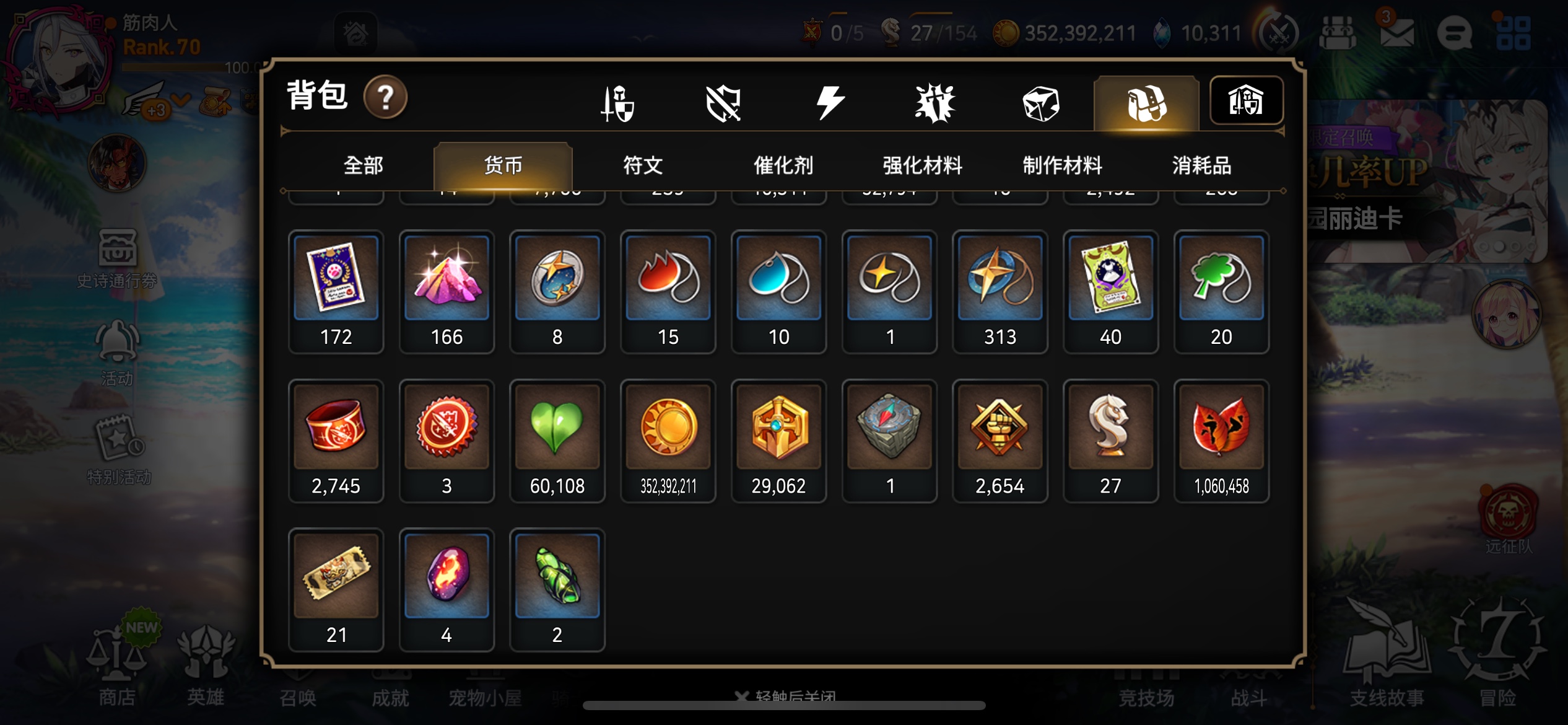This screenshot has height=725, width=1568.
Task: Select the spiky burst category icon
Action: coord(935,103)
